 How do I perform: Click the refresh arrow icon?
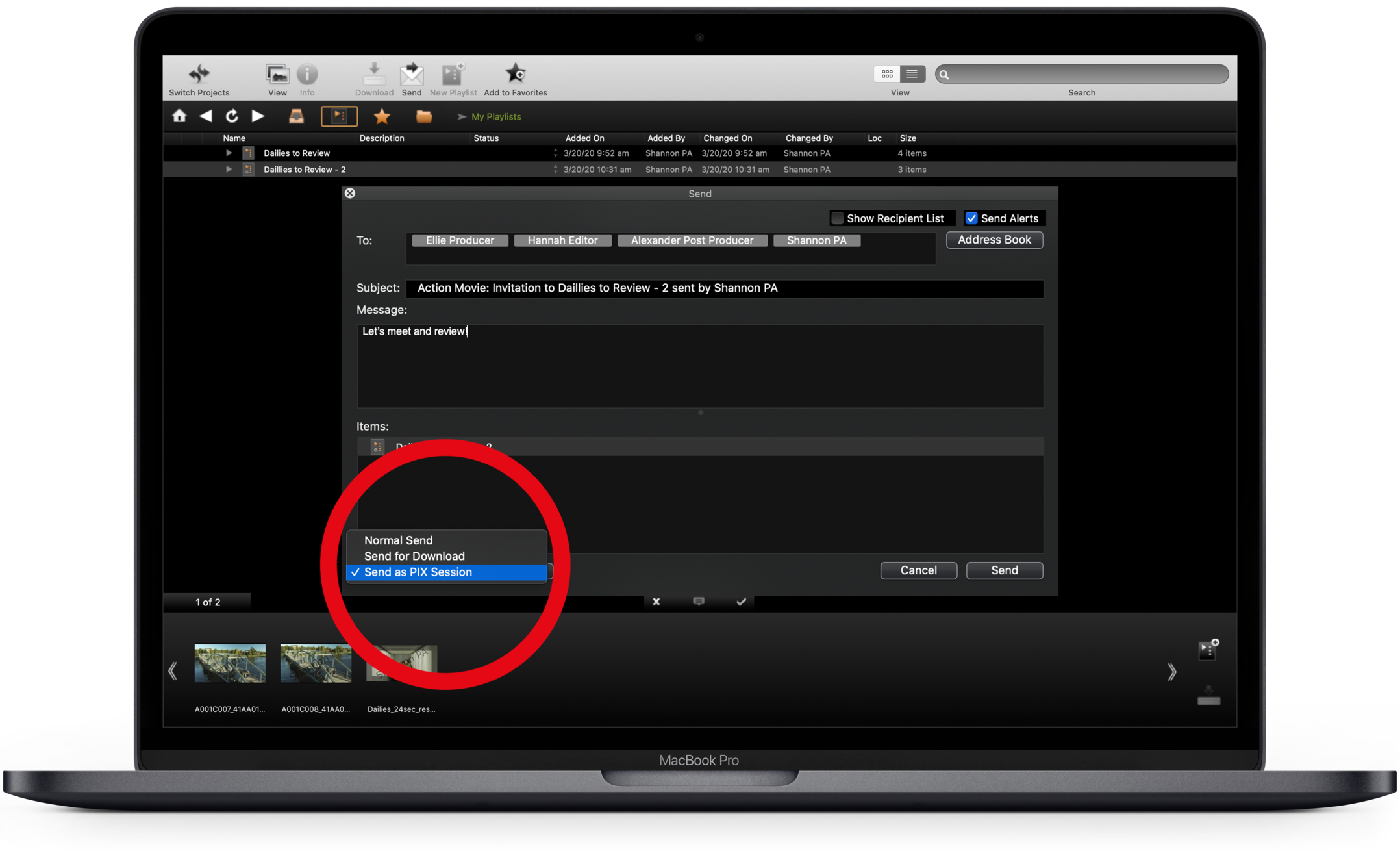231,116
